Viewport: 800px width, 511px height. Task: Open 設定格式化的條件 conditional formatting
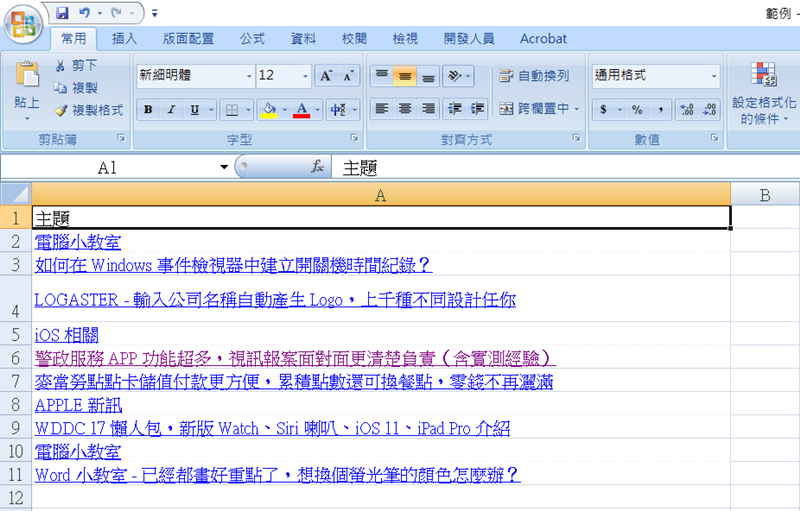tap(764, 93)
